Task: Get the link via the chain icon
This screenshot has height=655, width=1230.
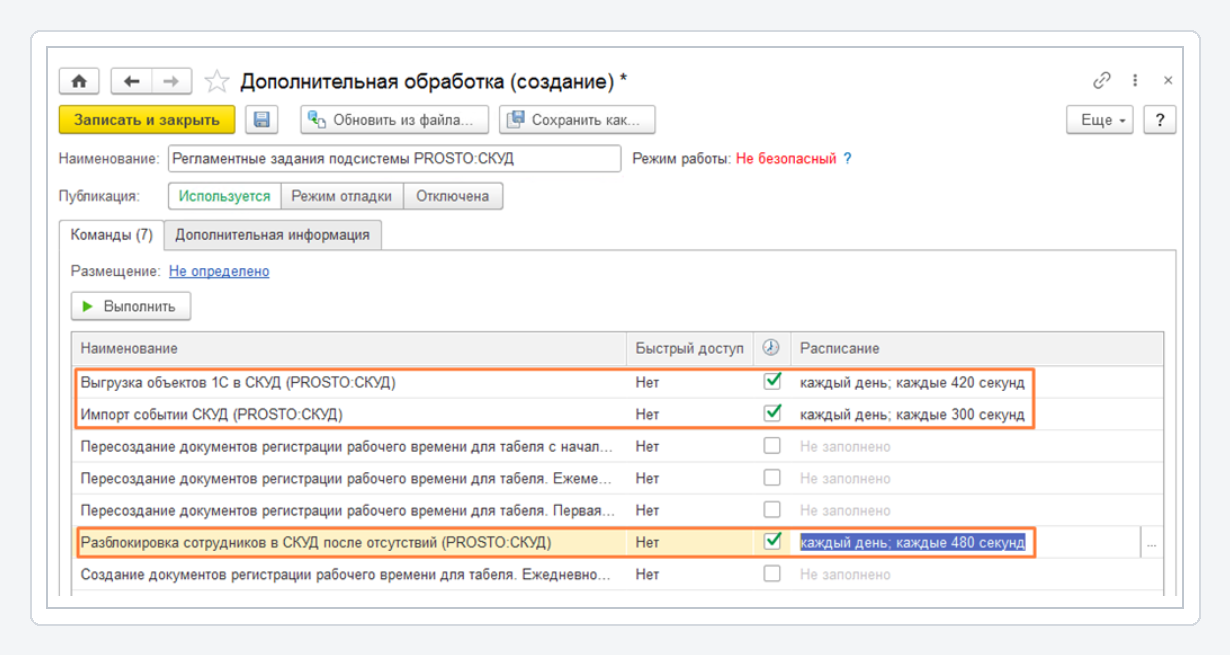Action: (1102, 80)
